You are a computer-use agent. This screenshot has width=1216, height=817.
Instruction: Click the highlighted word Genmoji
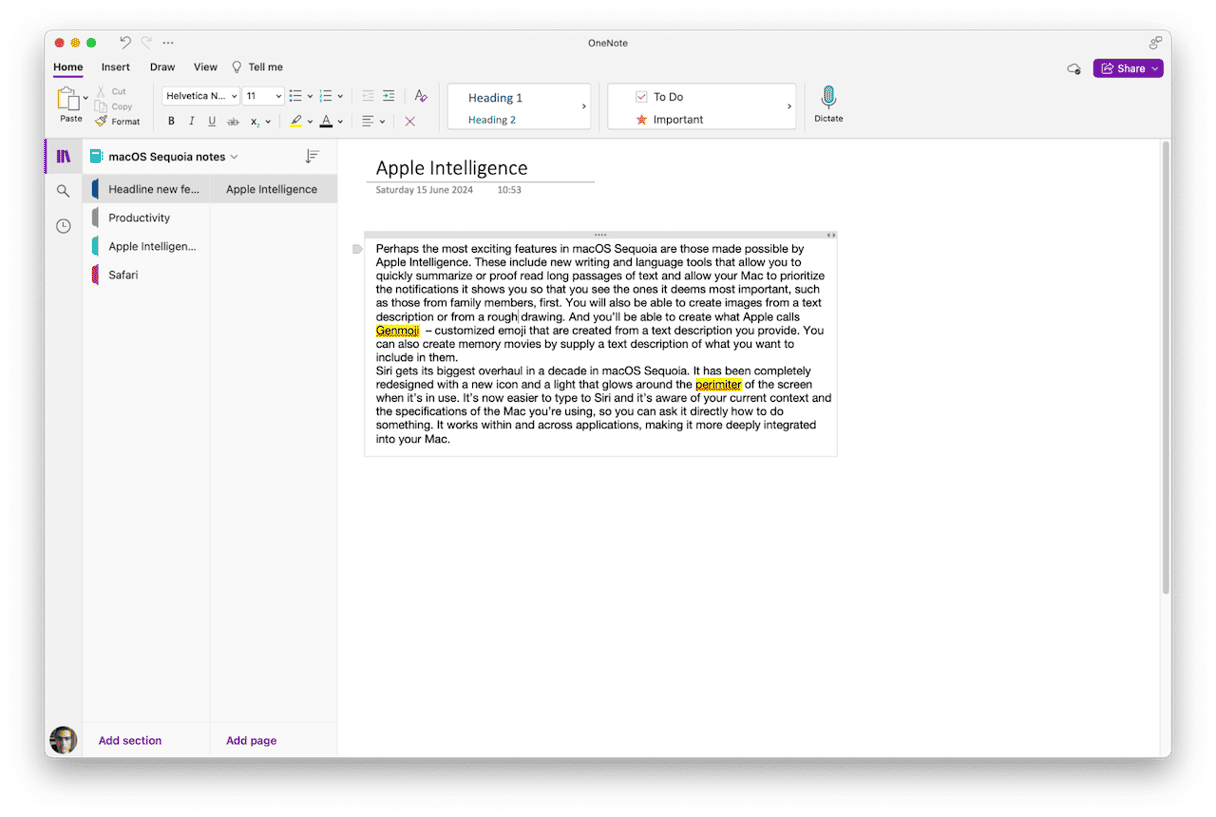tap(397, 330)
